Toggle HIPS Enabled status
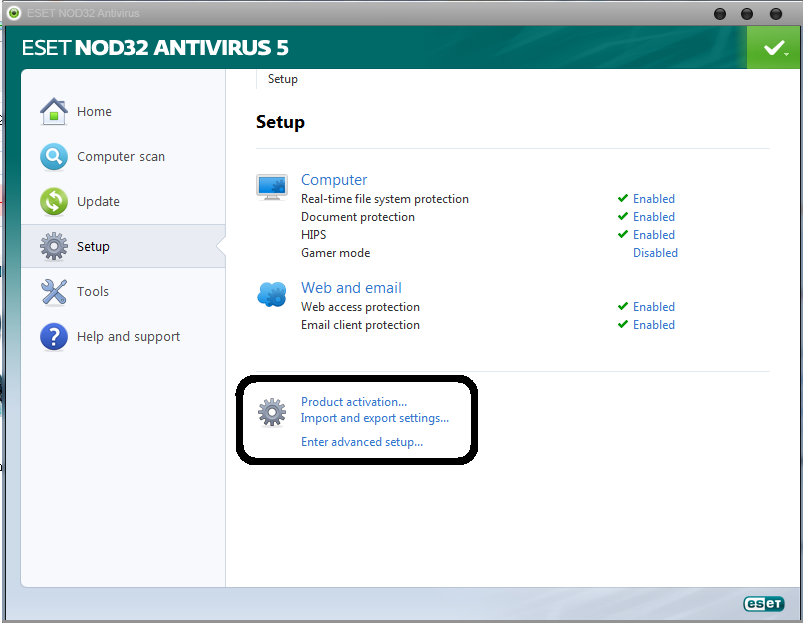803x623 pixels. [x=653, y=235]
